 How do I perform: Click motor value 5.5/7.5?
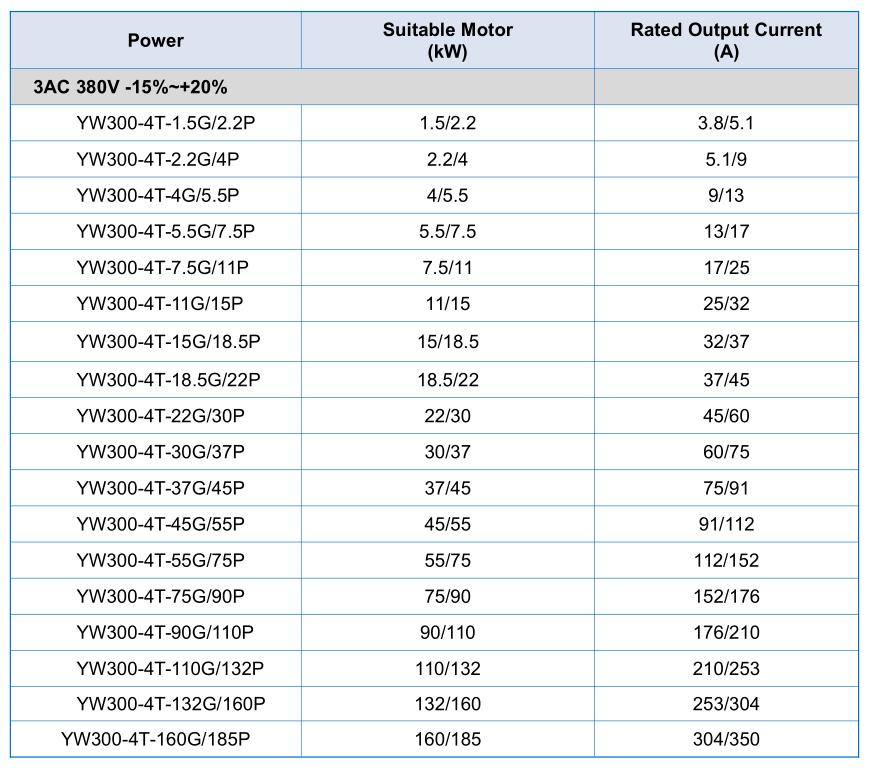(448, 232)
